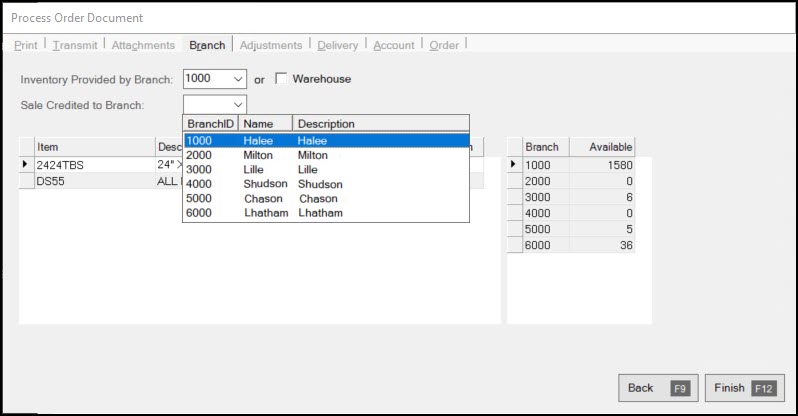Select branch 4000 Shudson option

click(325, 184)
